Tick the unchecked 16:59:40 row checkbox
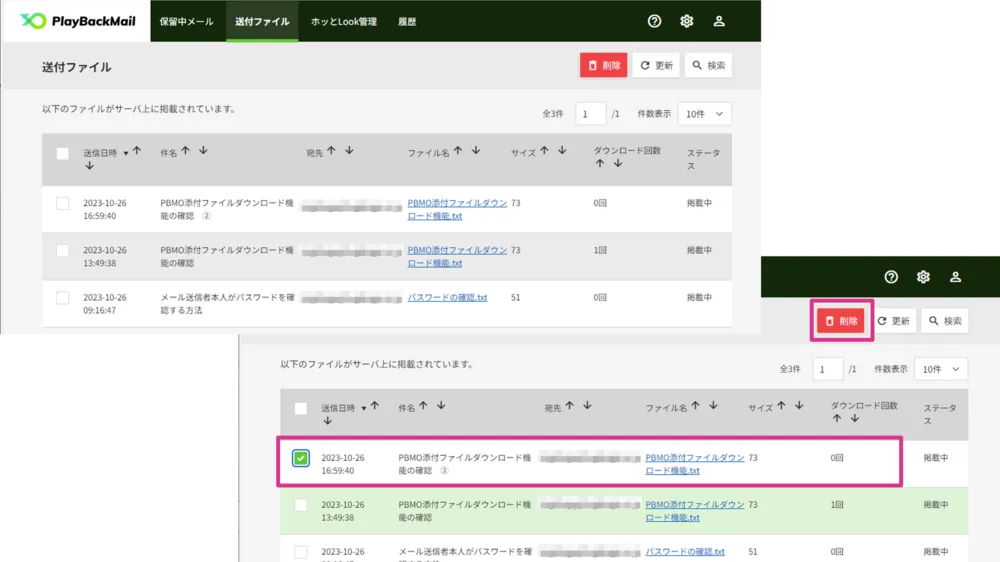This screenshot has width=1000, height=562. point(62,203)
